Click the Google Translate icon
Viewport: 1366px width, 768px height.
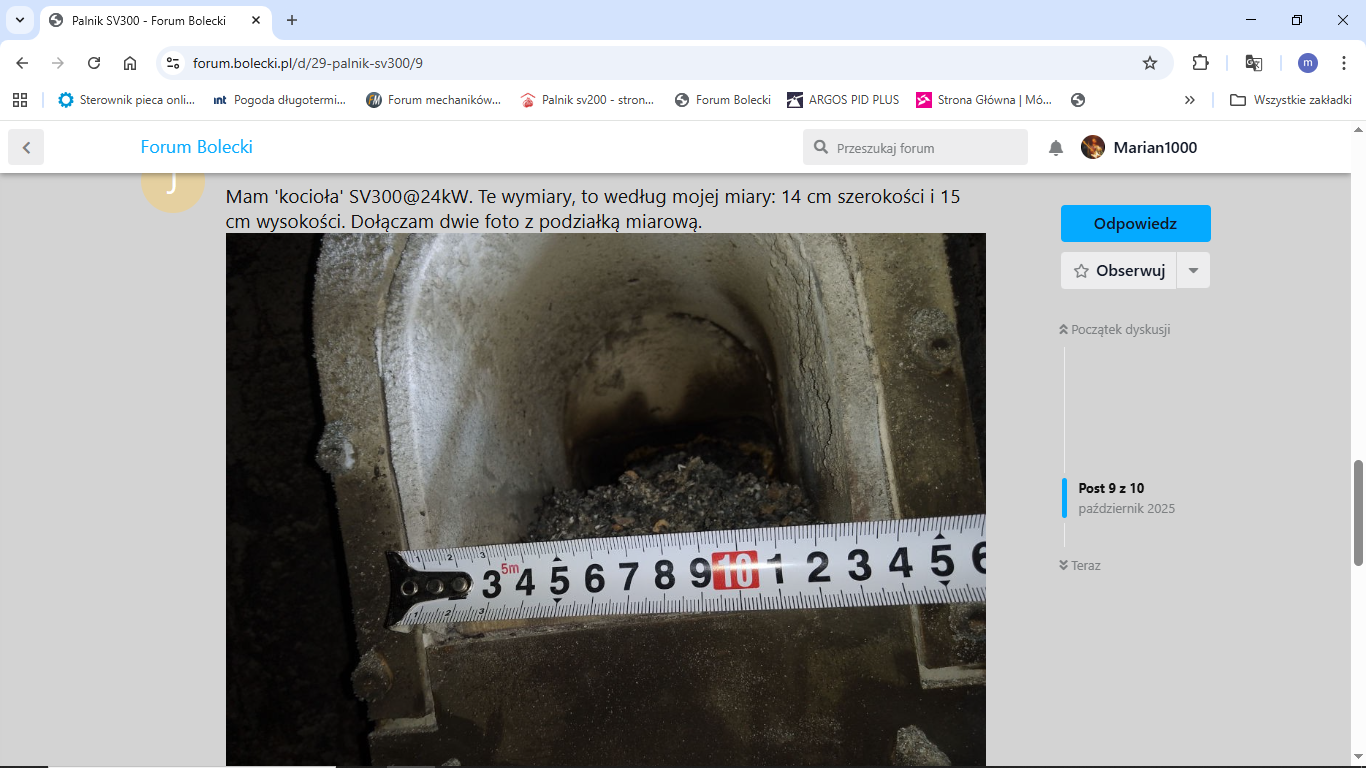[x=1253, y=63]
